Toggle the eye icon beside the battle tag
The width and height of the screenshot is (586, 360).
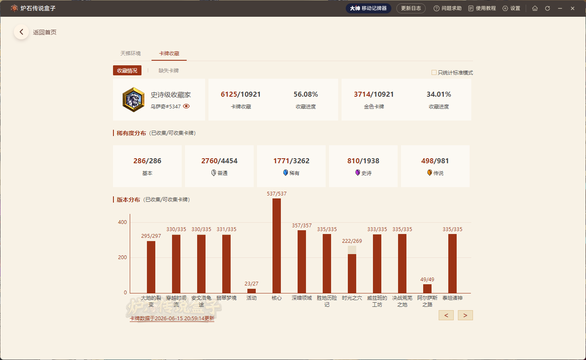(186, 106)
